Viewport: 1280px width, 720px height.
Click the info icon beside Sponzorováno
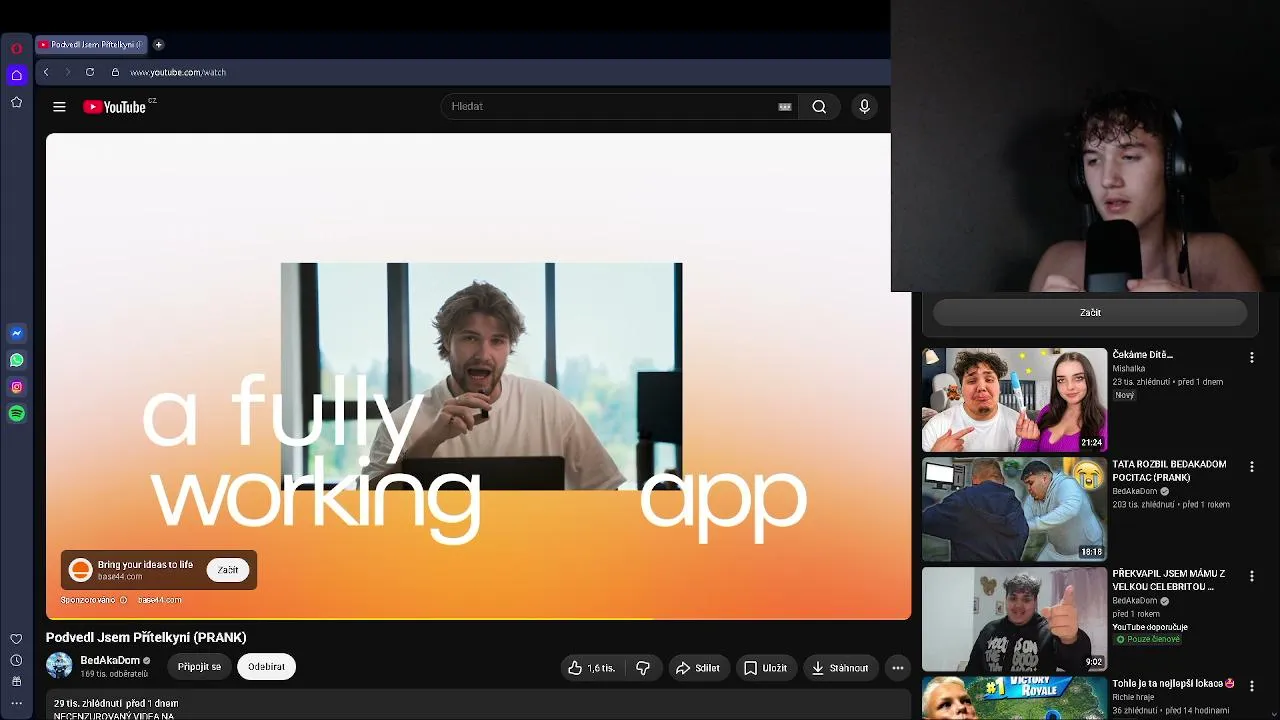point(123,600)
